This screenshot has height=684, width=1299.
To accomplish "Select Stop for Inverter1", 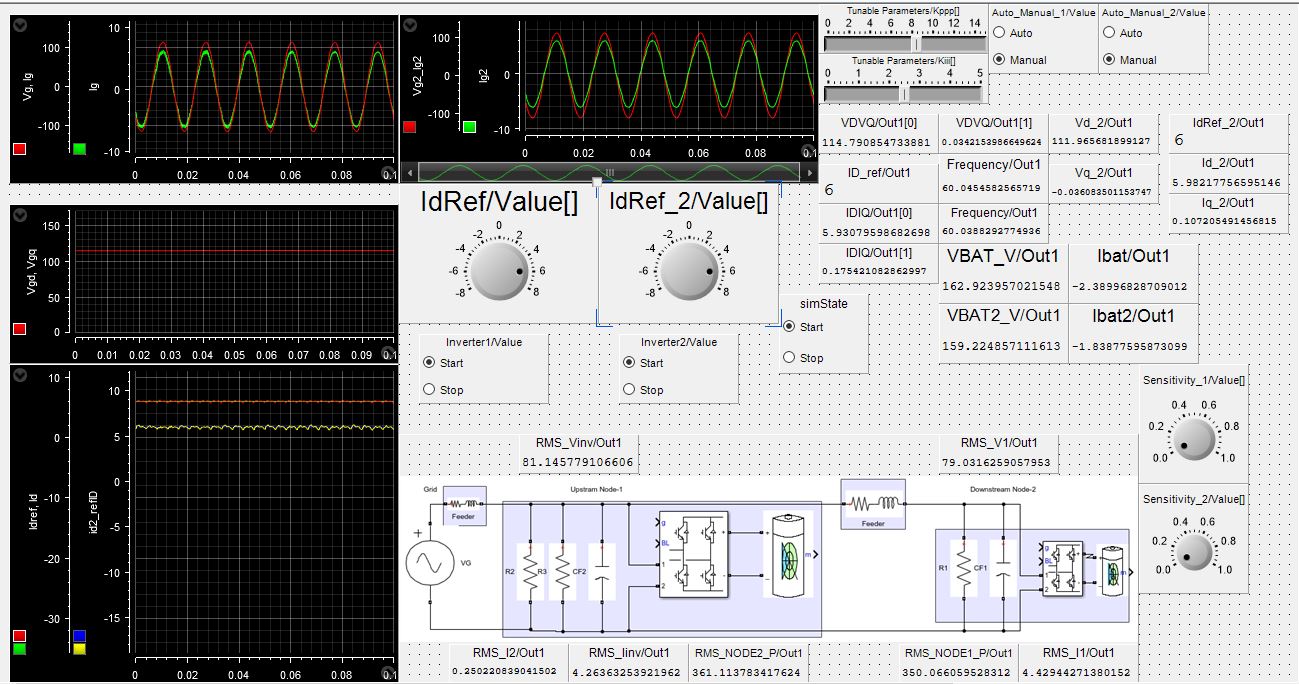I will point(430,389).
